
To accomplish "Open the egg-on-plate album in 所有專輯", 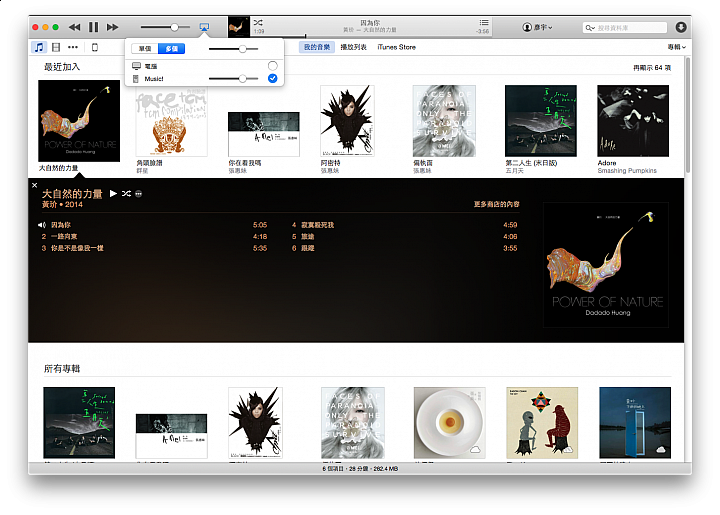I will [x=450, y=422].
